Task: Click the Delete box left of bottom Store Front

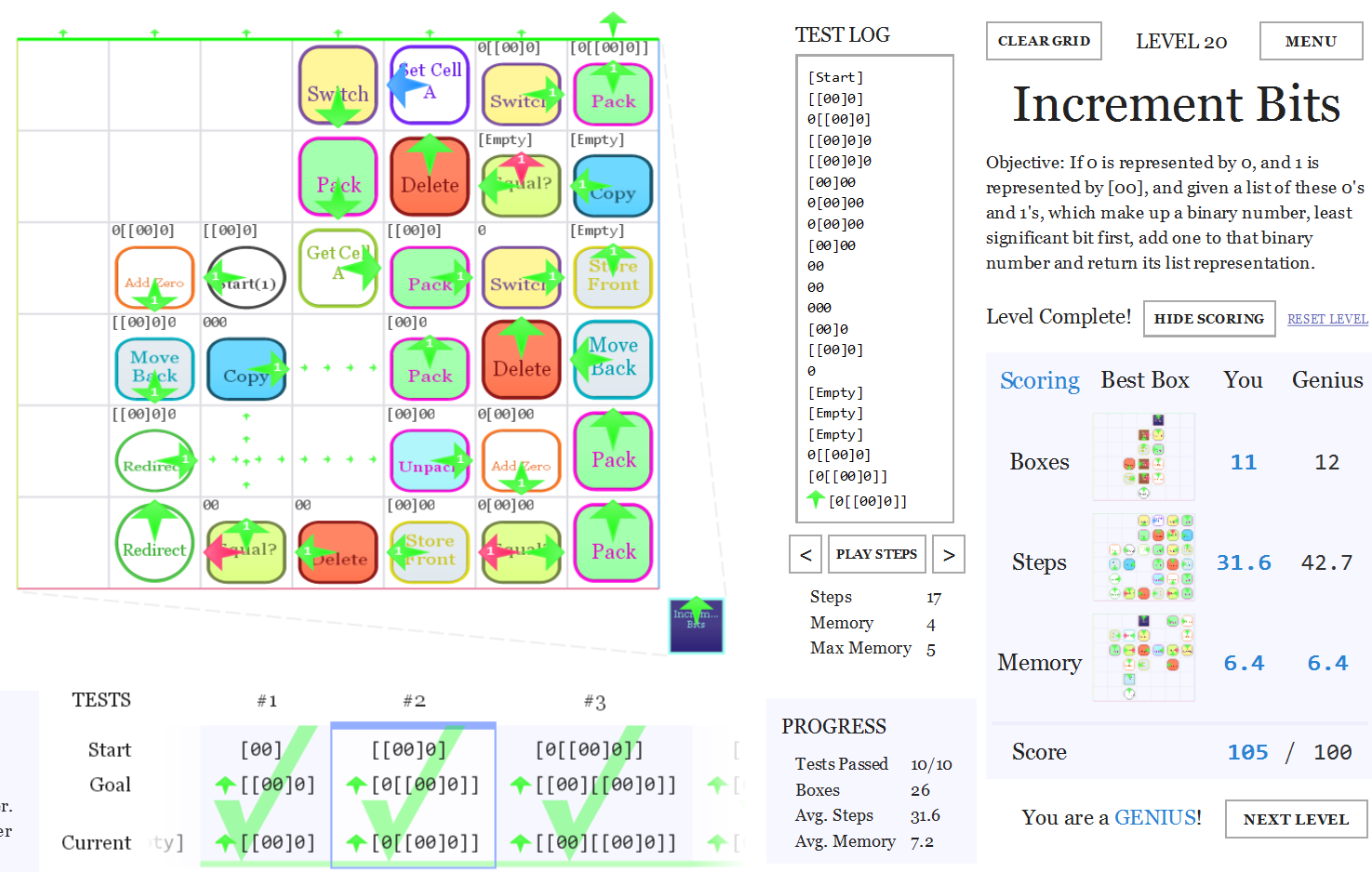Action: 339,552
